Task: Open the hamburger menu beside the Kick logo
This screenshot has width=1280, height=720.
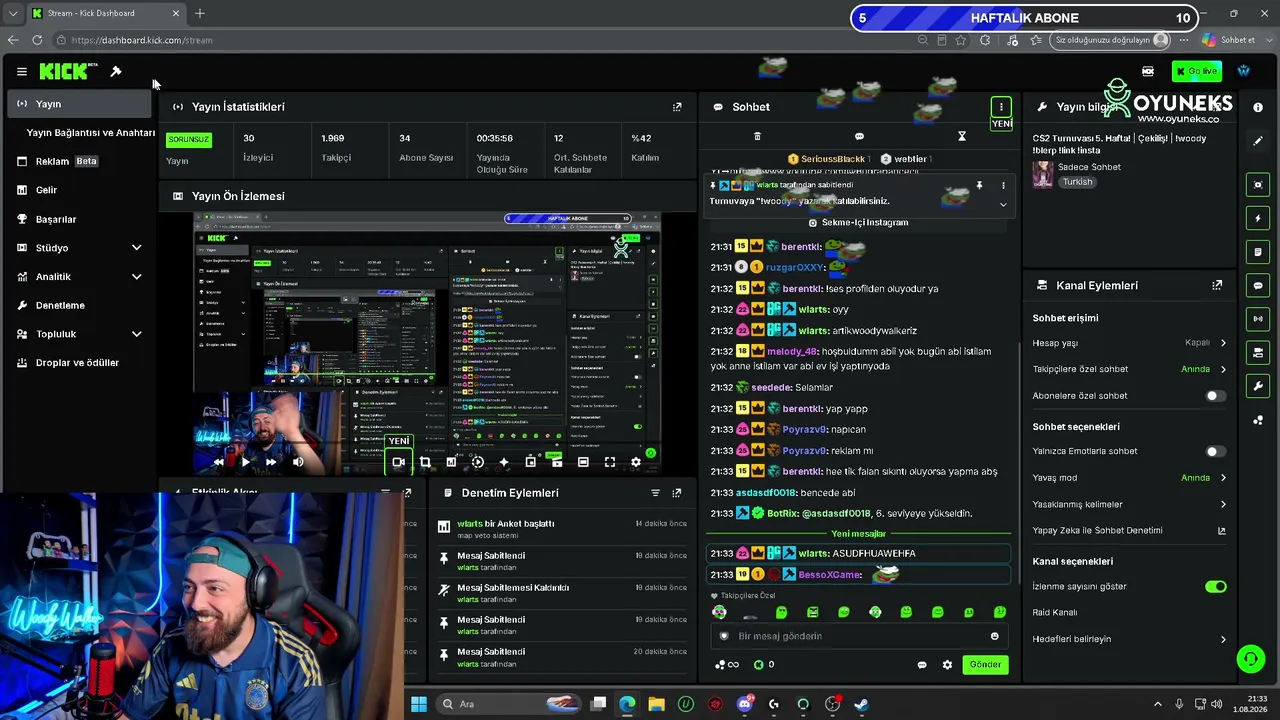Action: (21, 71)
